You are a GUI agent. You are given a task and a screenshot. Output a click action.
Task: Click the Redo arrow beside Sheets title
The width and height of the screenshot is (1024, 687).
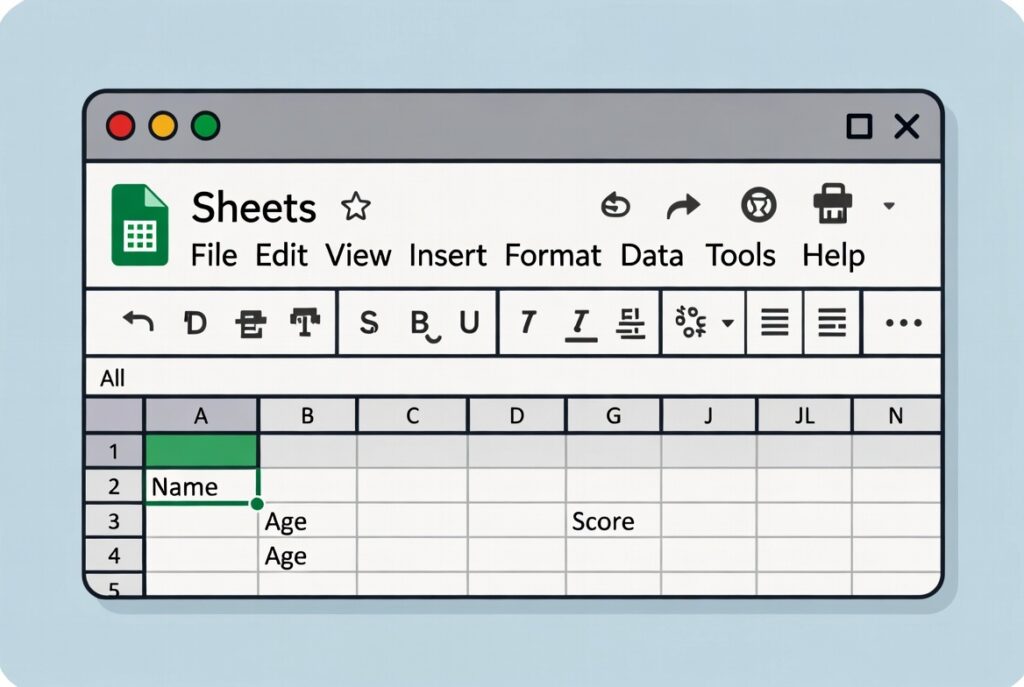(684, 205)
